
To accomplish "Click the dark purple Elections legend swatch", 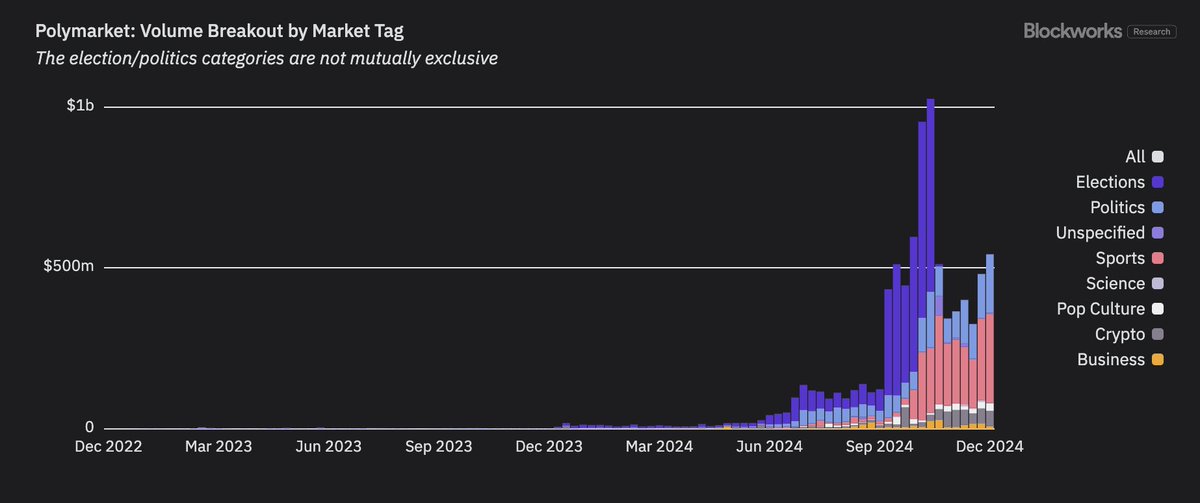I will coord(1158,182).
